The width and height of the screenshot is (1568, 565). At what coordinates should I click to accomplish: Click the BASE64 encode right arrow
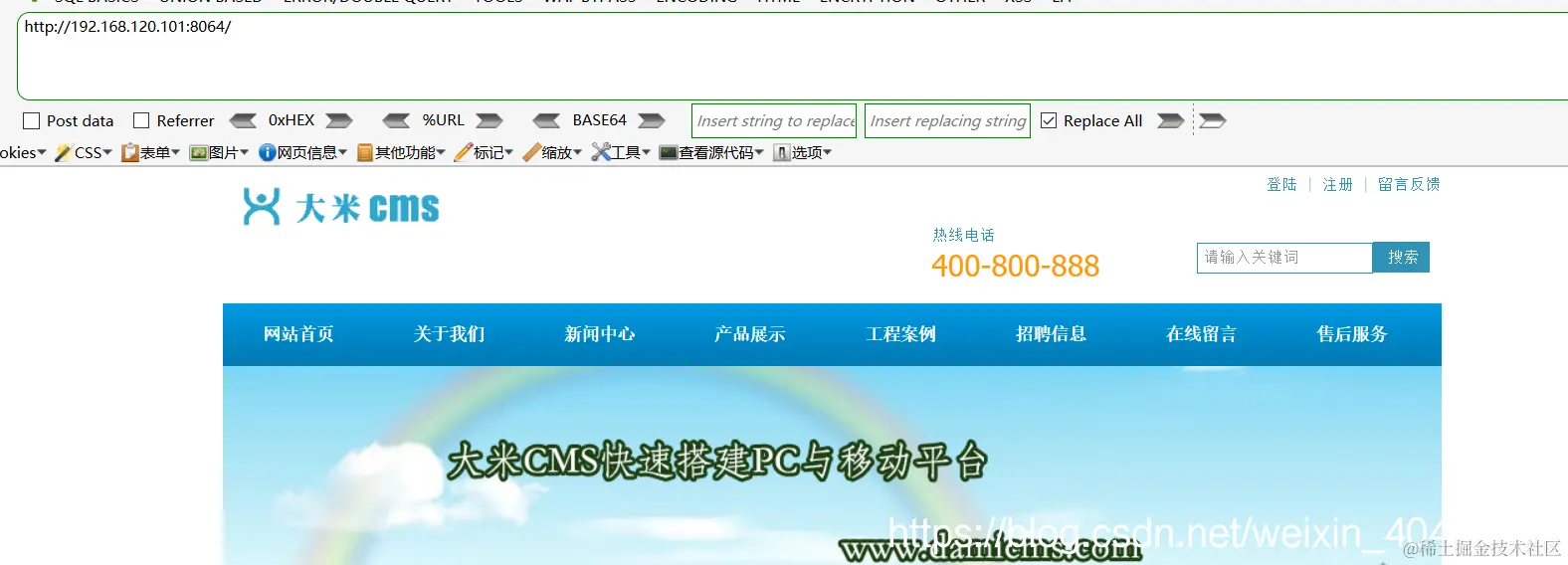coord(652,120)
